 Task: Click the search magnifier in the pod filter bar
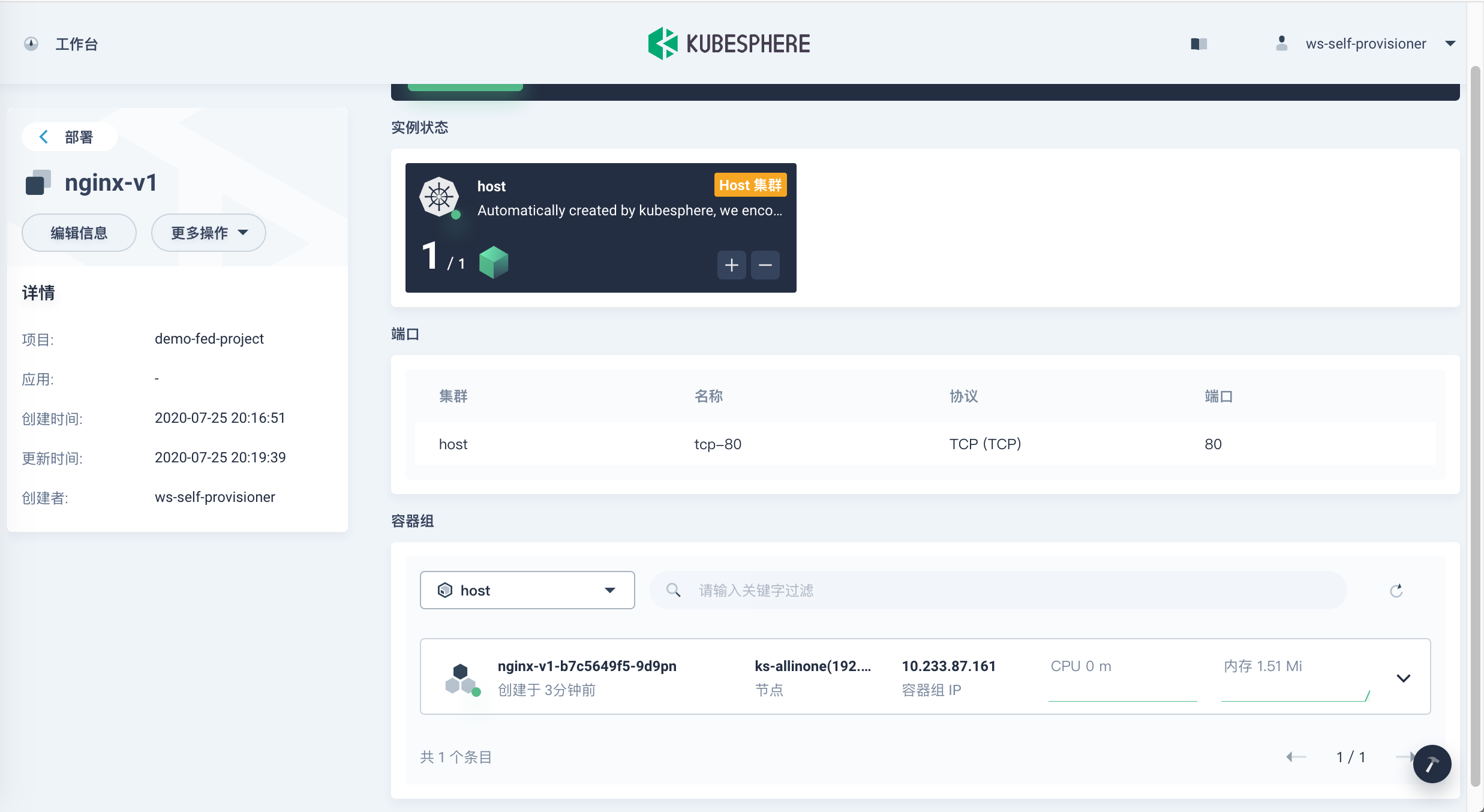[673, 590]
